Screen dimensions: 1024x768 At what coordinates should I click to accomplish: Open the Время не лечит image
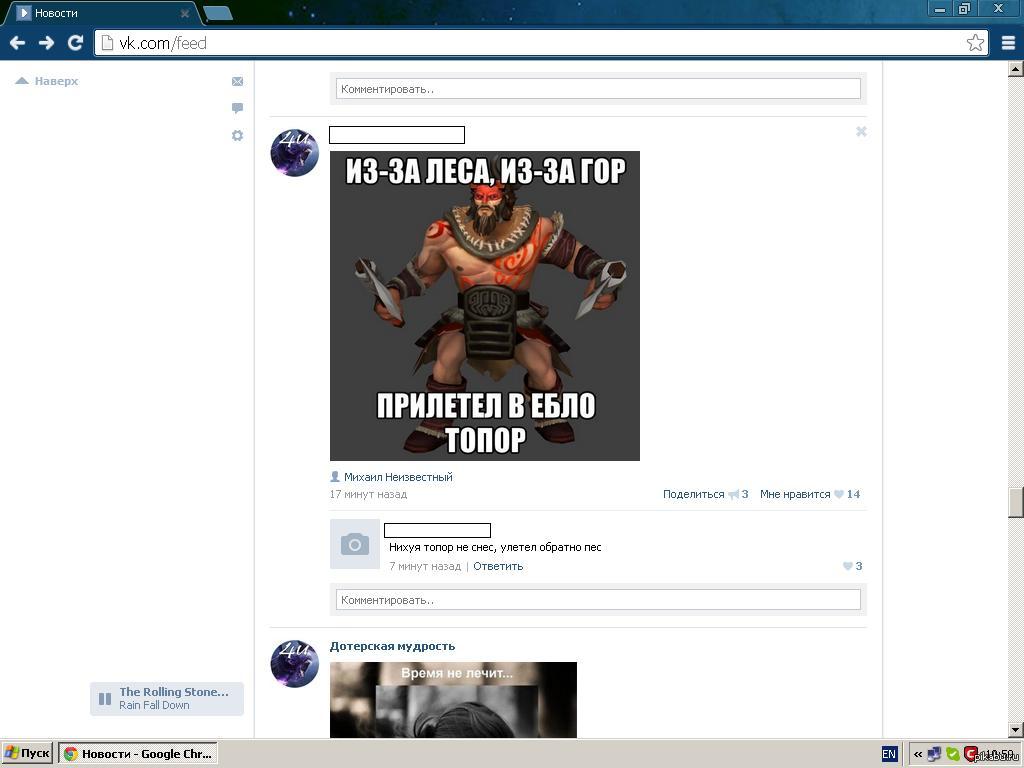453,700
